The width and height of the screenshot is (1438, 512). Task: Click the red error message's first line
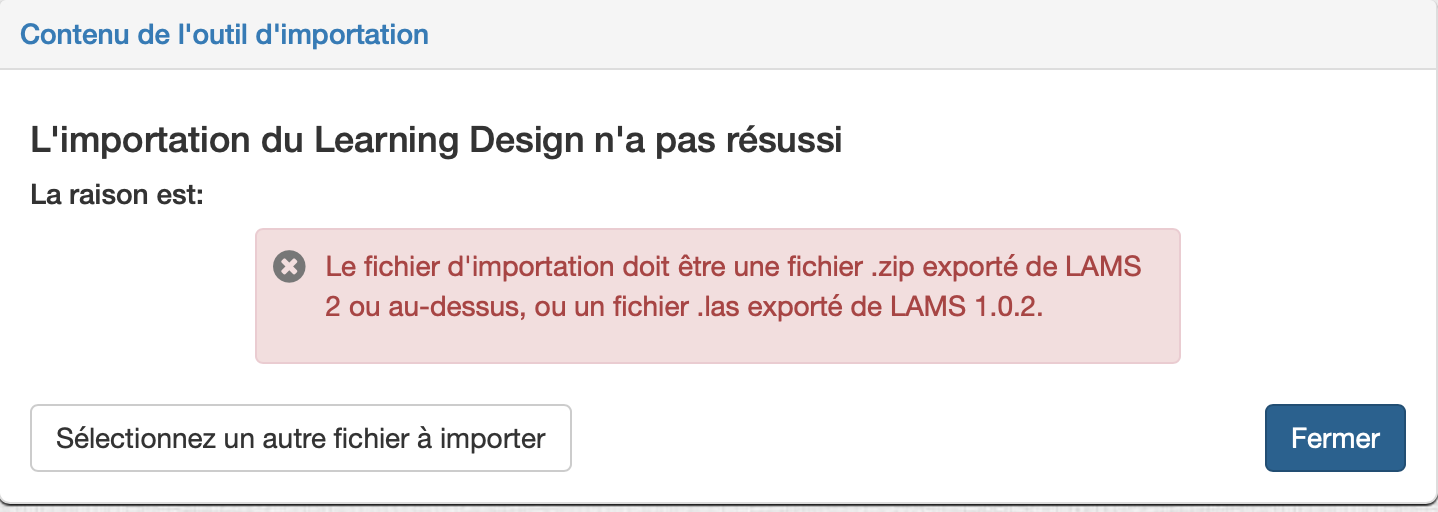(733, 267)
